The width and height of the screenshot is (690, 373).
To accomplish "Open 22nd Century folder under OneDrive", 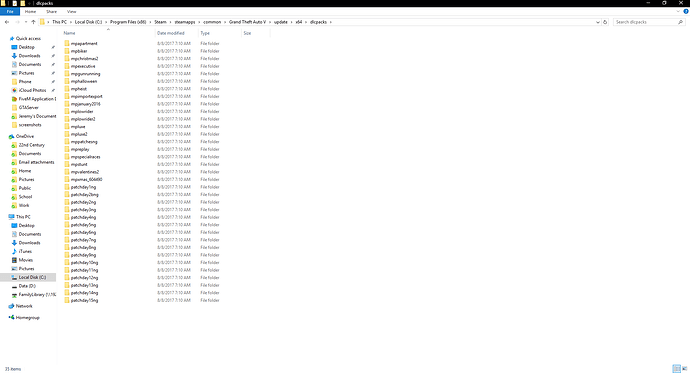I will tap(31, 145).
